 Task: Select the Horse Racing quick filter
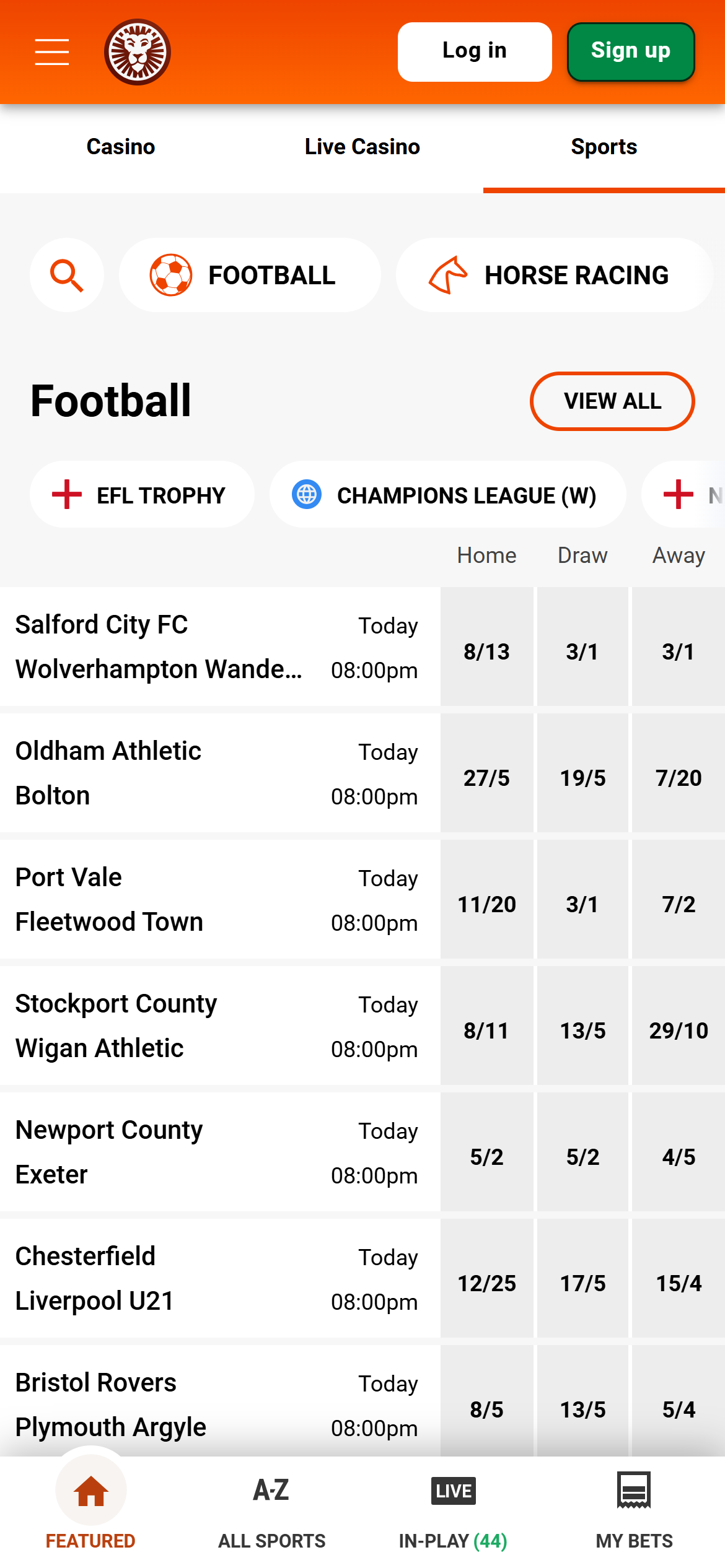[x=554, y=275]
